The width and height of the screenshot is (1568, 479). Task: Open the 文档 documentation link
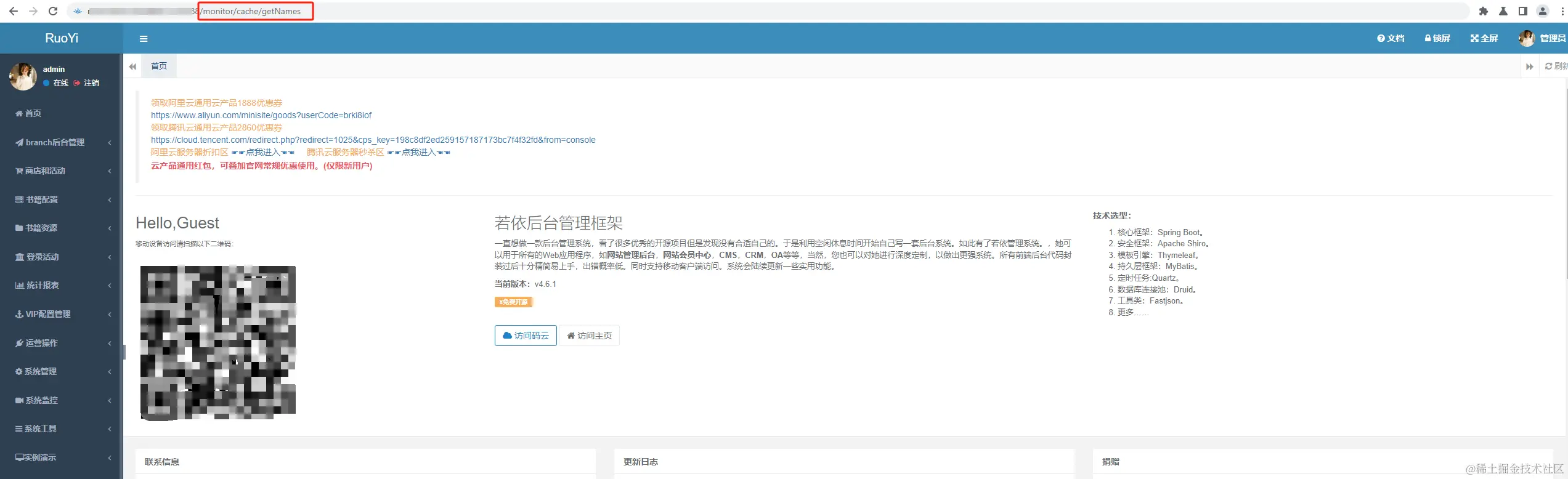(1391, 38)
